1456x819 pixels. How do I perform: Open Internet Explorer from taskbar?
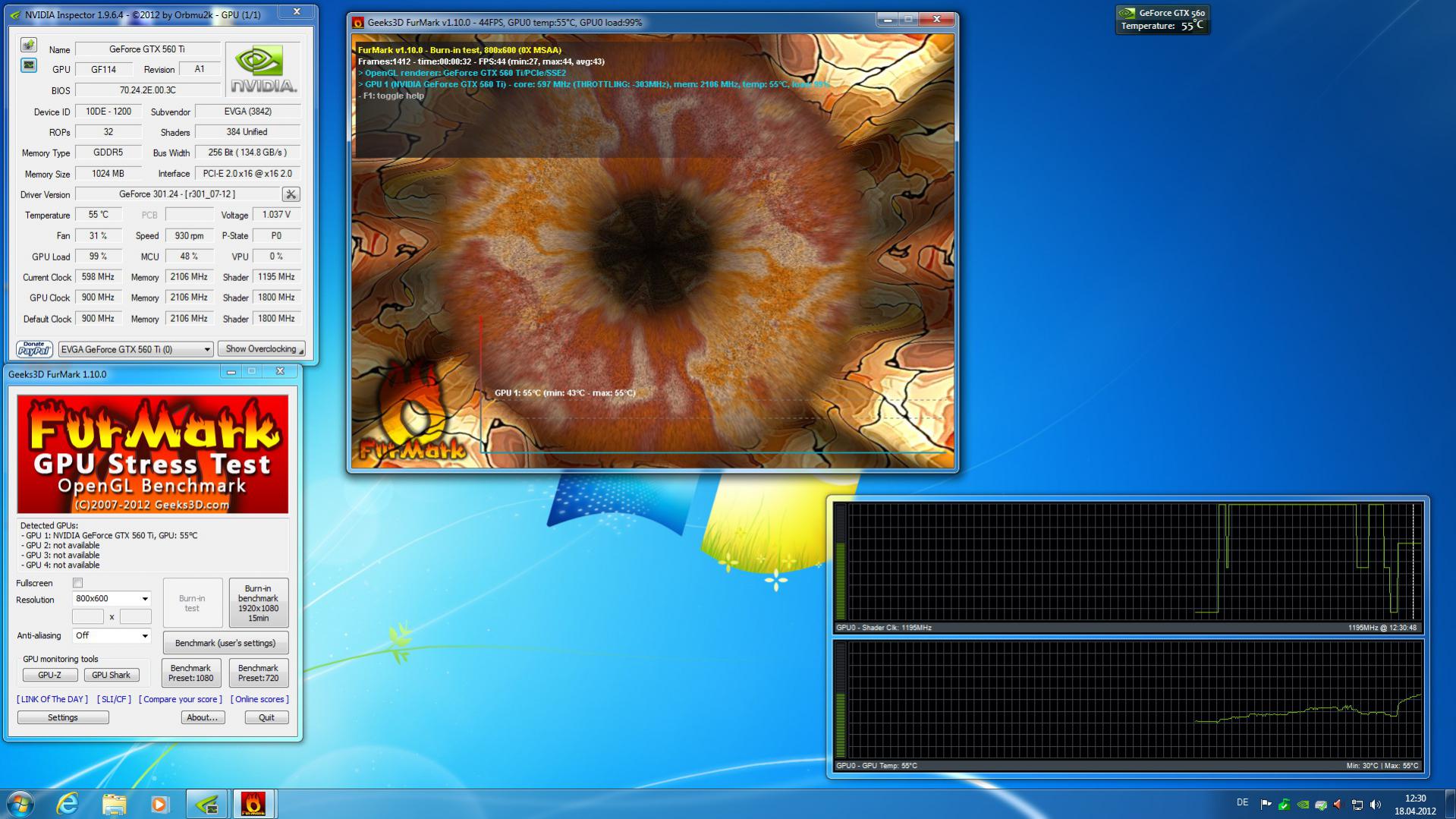pyautogui.click(x=68, y=804)
